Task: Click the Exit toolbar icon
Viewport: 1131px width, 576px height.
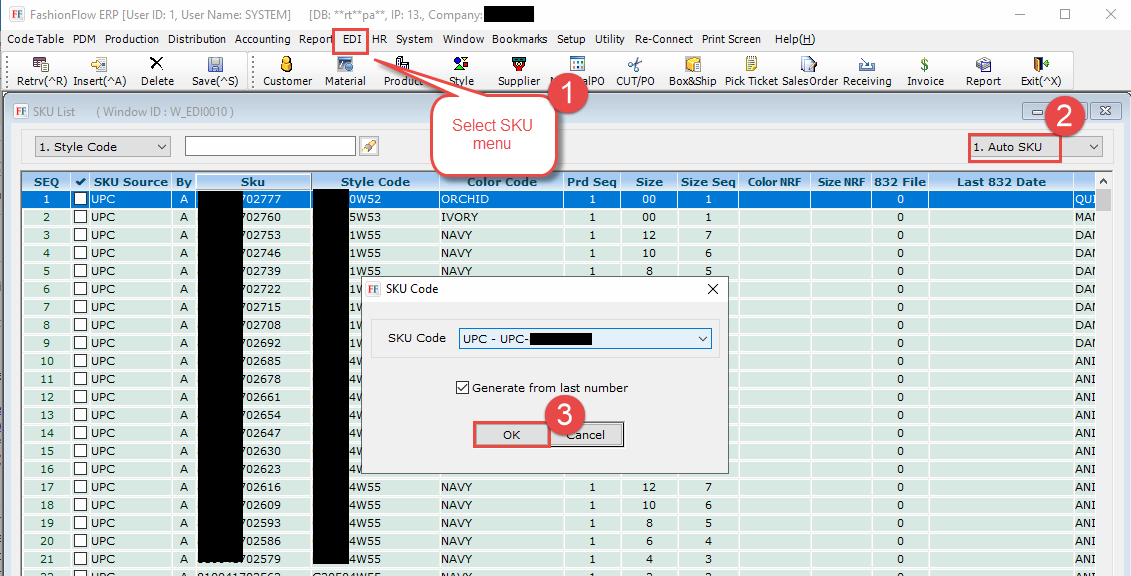Action: coord(1040,65)
